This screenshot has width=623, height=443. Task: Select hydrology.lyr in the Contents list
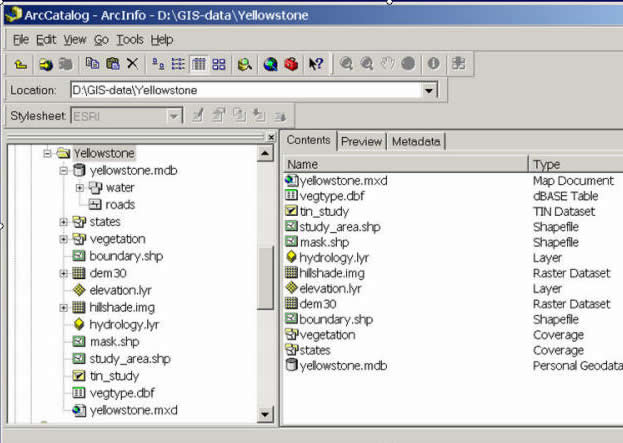[x=334, y=258]
